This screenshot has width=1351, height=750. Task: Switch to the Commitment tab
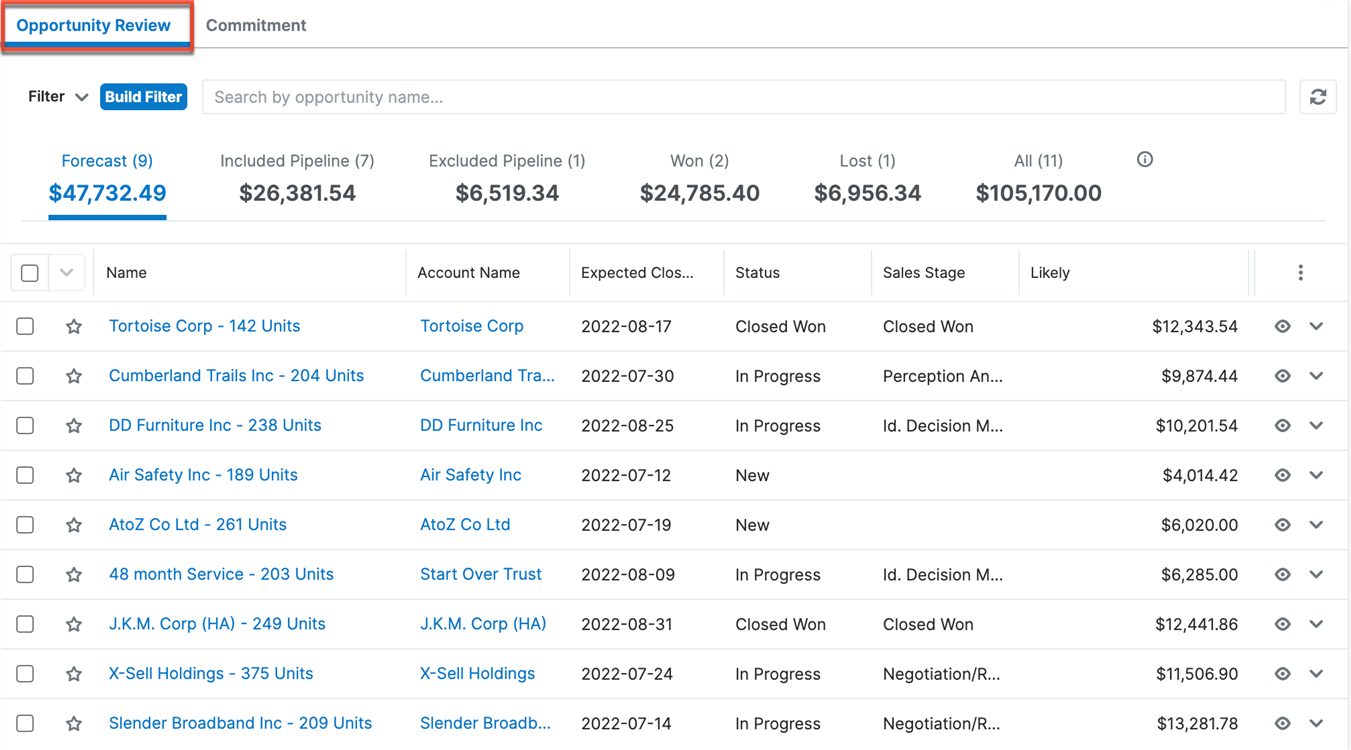click(256, 26)
